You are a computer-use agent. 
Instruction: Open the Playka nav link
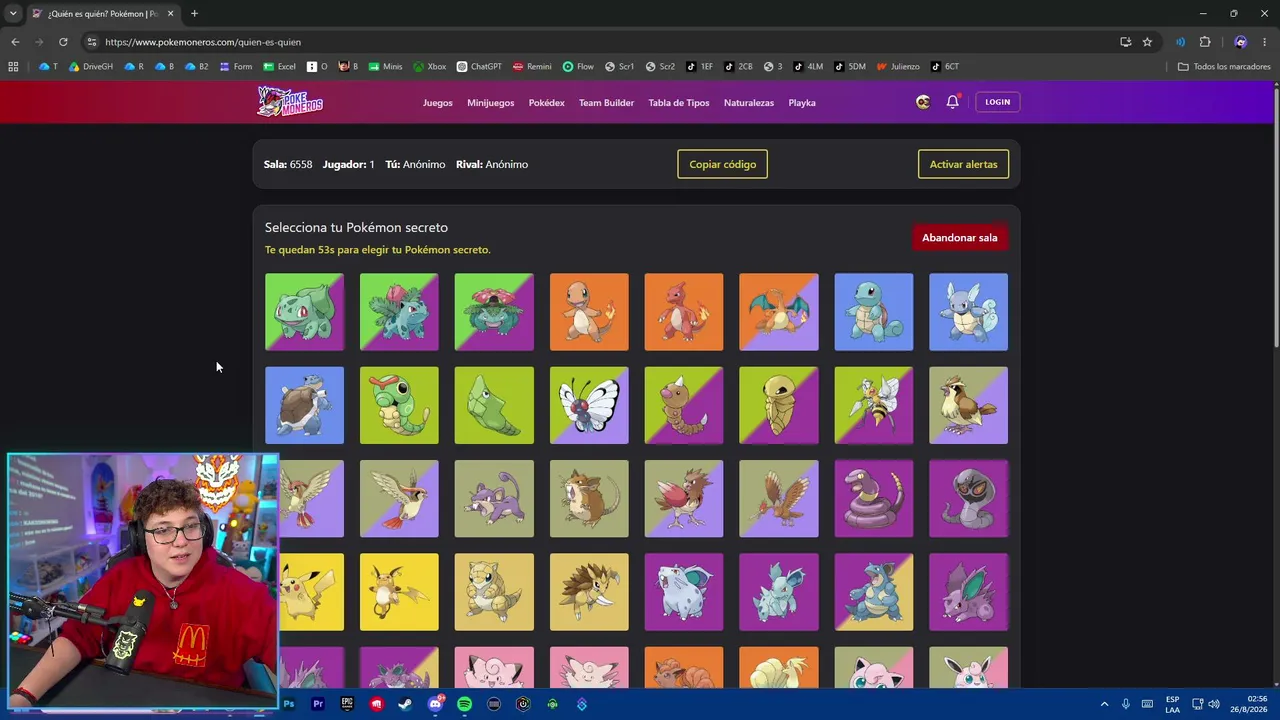[802, 103]
